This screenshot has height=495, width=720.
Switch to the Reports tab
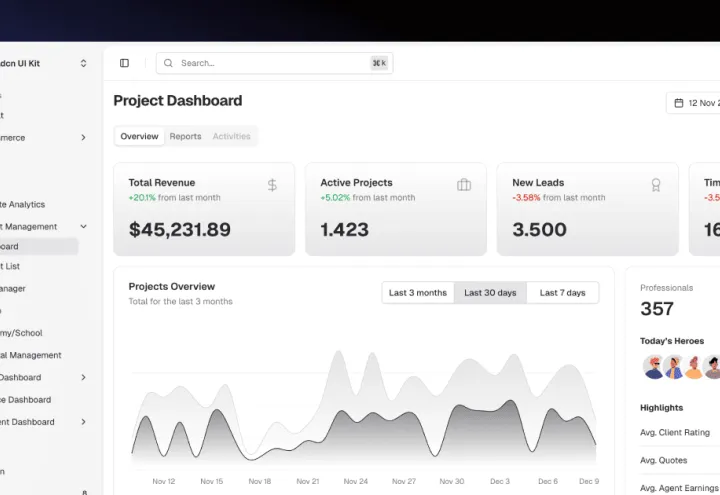click(x=186, y=136)
